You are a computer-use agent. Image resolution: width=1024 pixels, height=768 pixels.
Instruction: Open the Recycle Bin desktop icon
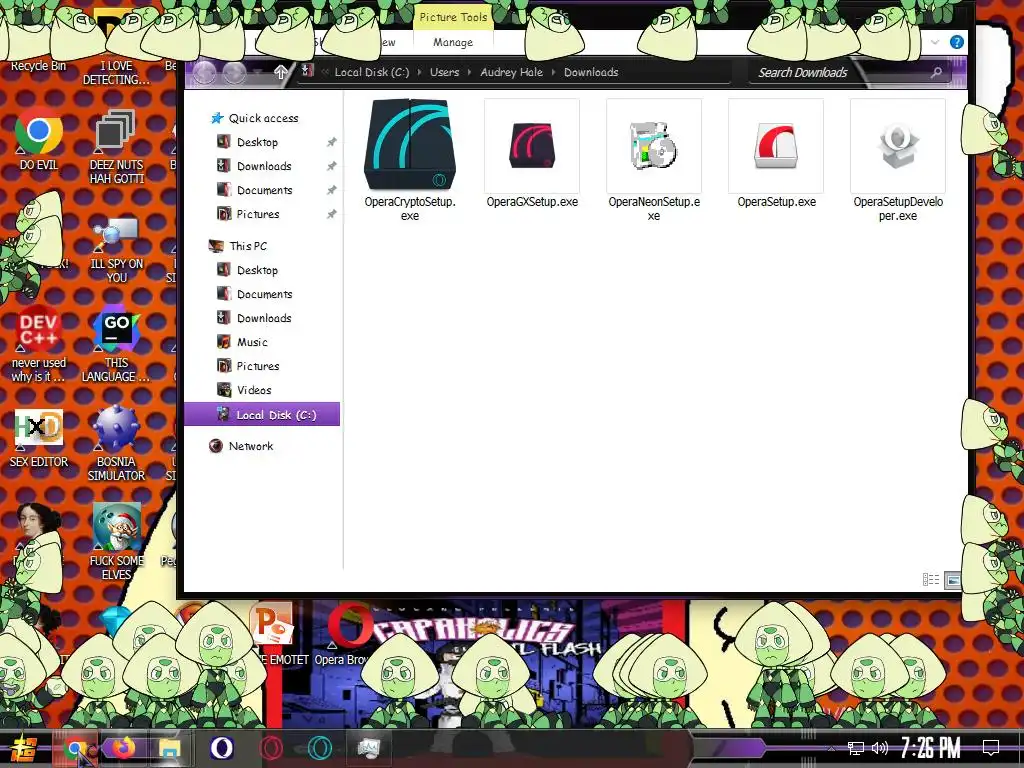pos(39,65)
